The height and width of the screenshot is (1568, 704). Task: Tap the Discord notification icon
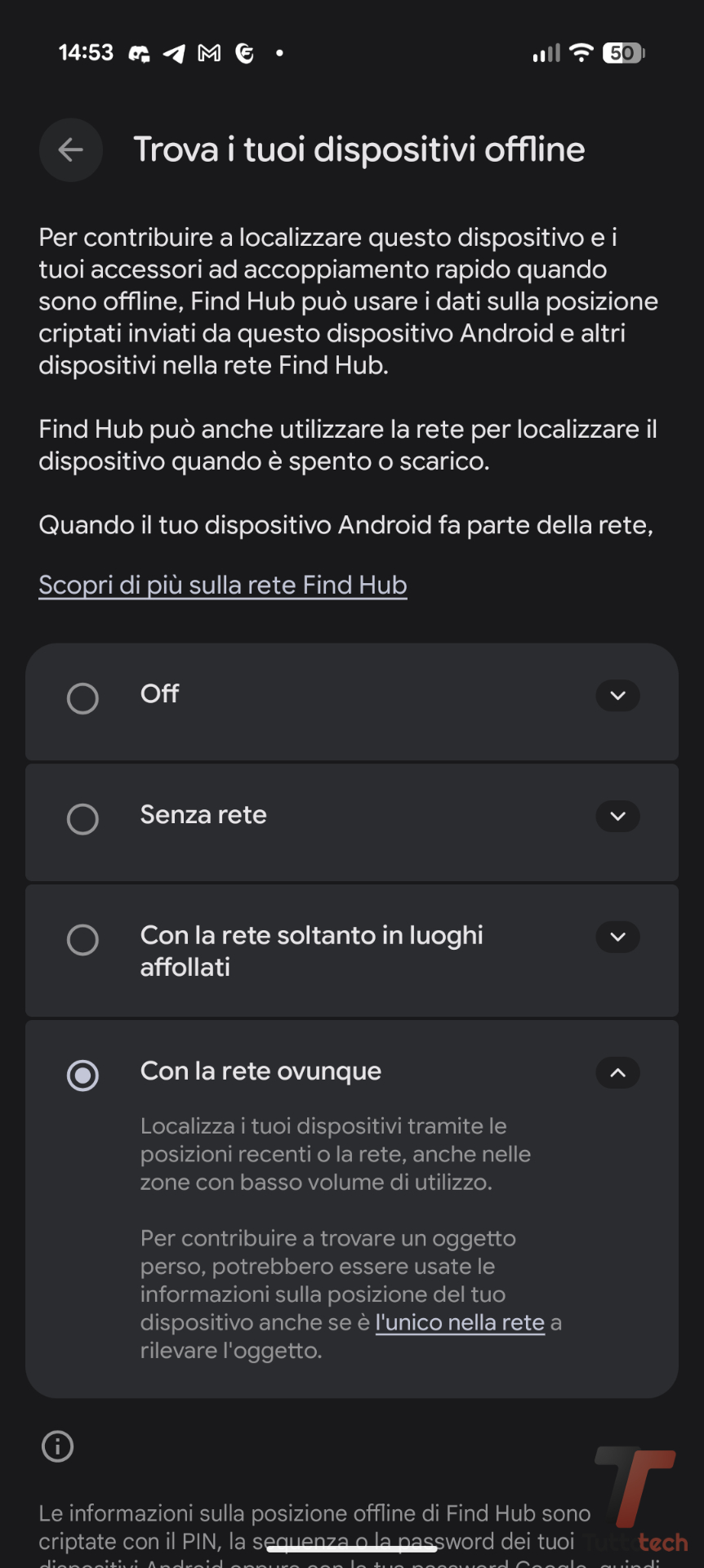[x=139, y=54]
